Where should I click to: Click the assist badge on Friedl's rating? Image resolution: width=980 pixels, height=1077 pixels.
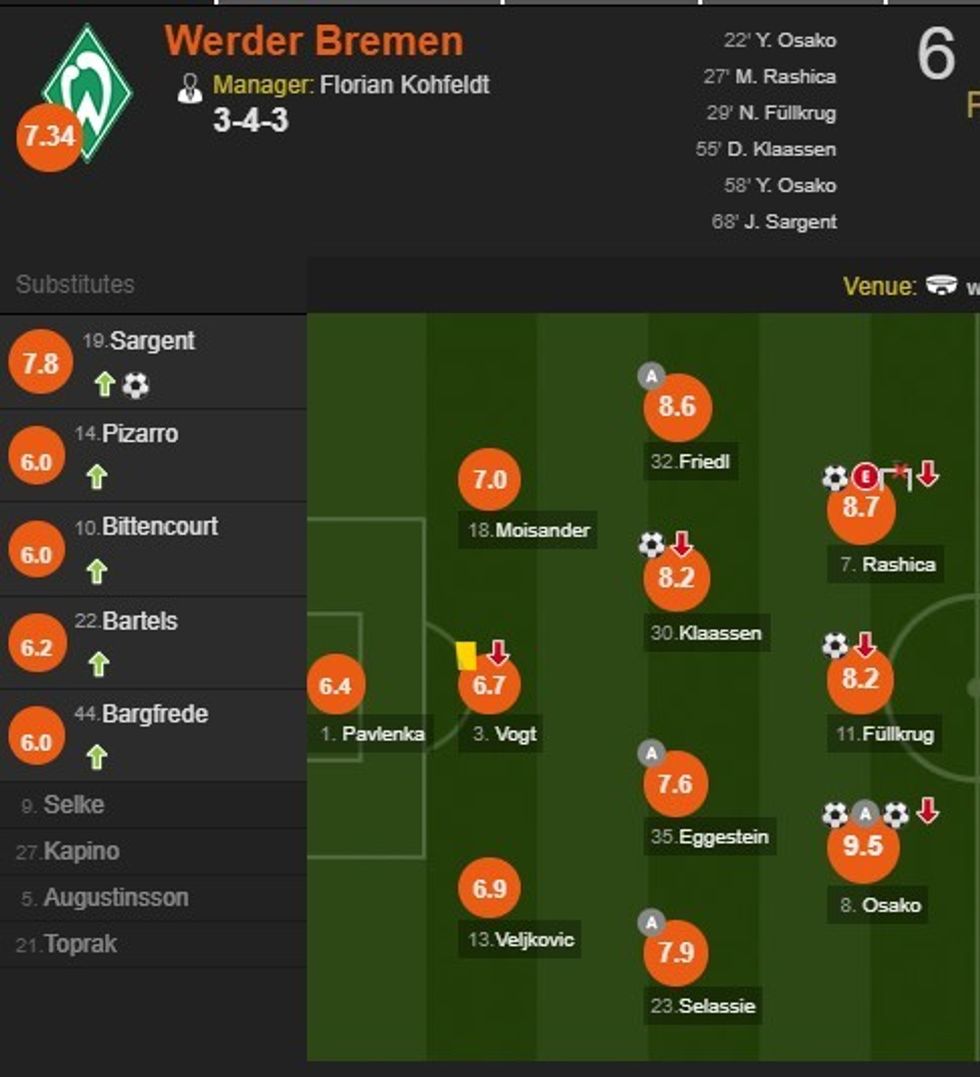(651, 377)
